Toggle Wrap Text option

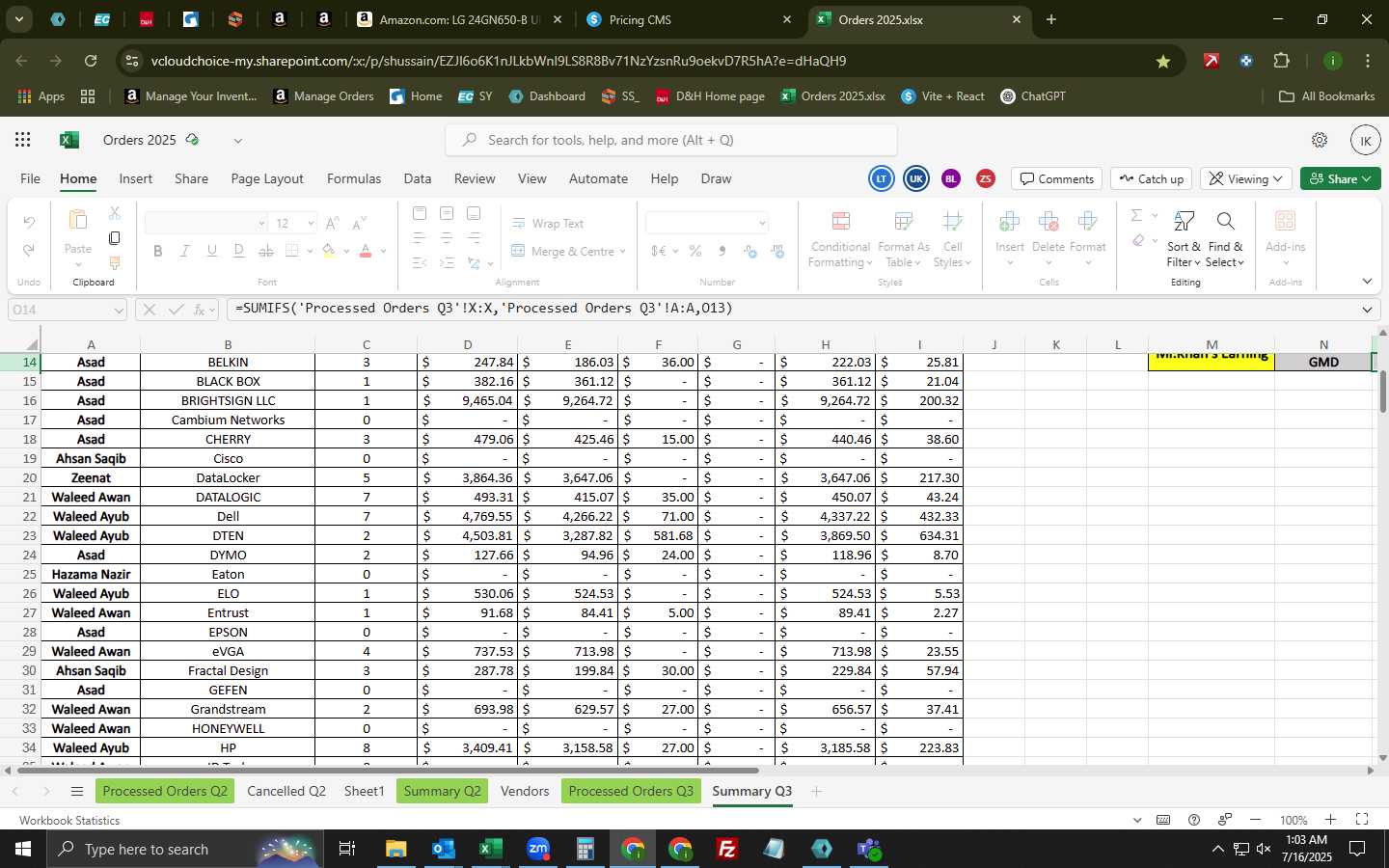click(548, 223)
